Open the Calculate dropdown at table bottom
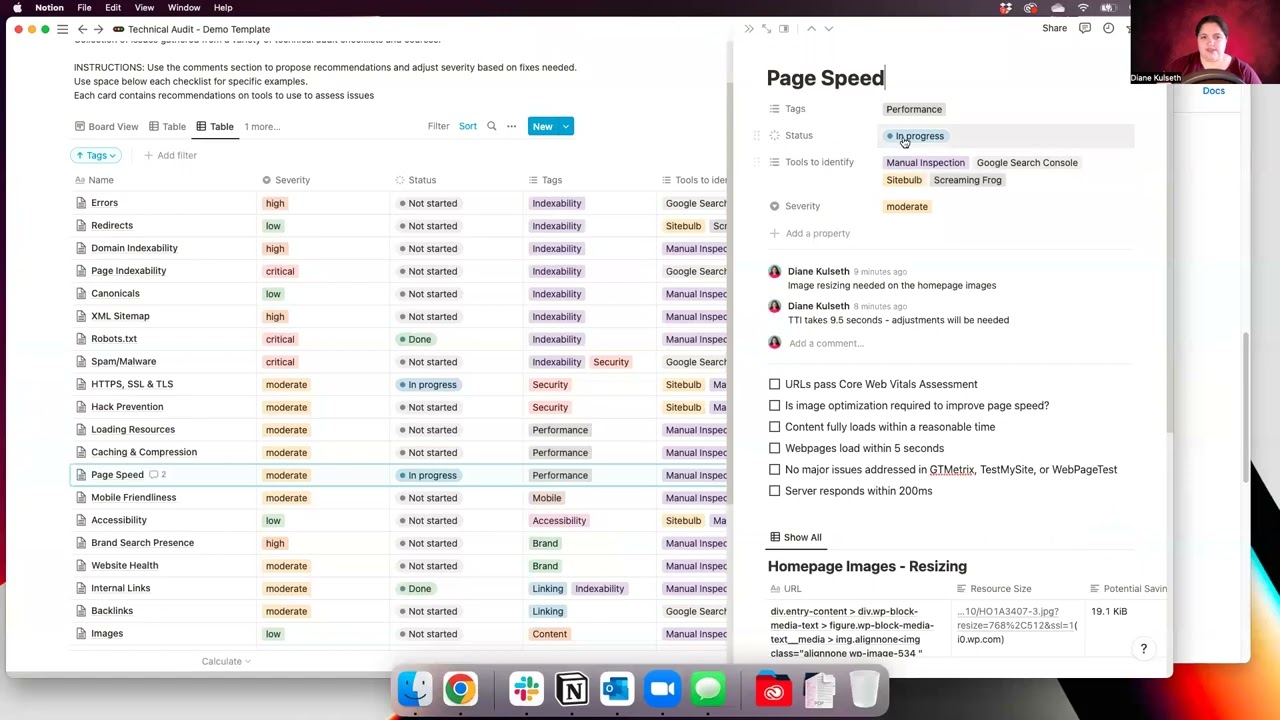The width and height of the screenshot is (1280, 720). [x=226, y=661]
